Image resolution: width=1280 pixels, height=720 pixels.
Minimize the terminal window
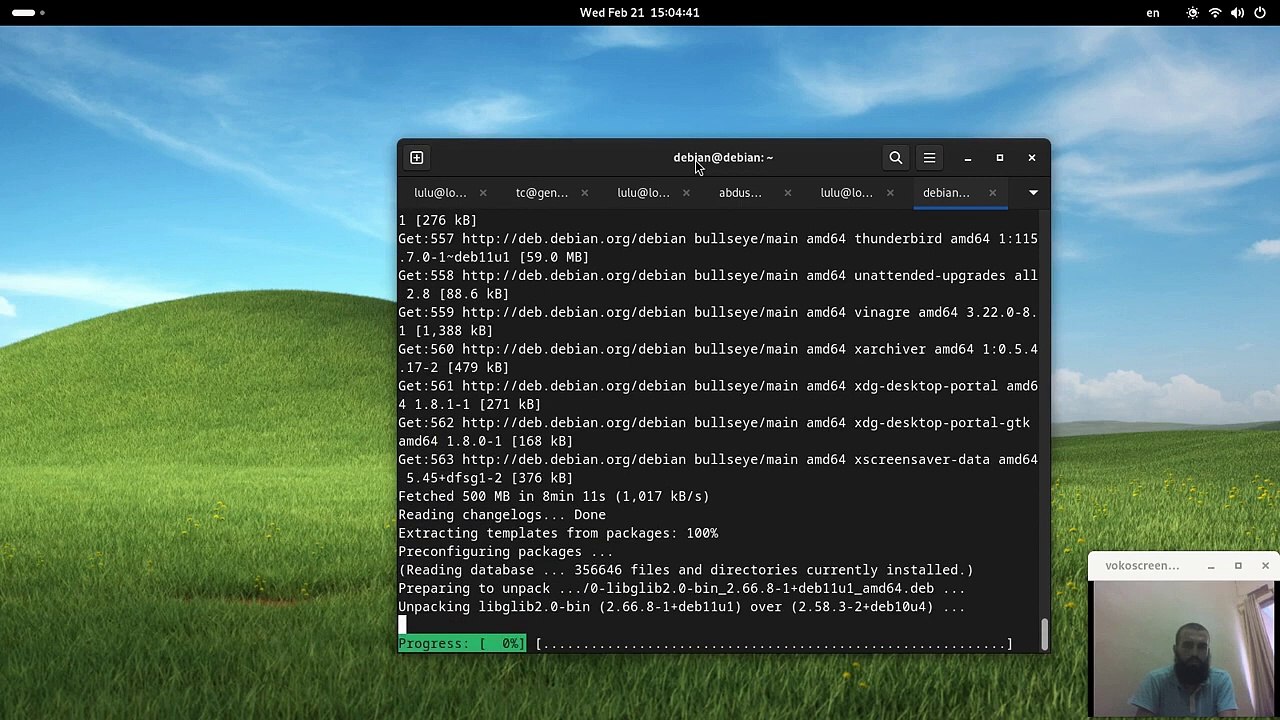click(x=968, y=158)
